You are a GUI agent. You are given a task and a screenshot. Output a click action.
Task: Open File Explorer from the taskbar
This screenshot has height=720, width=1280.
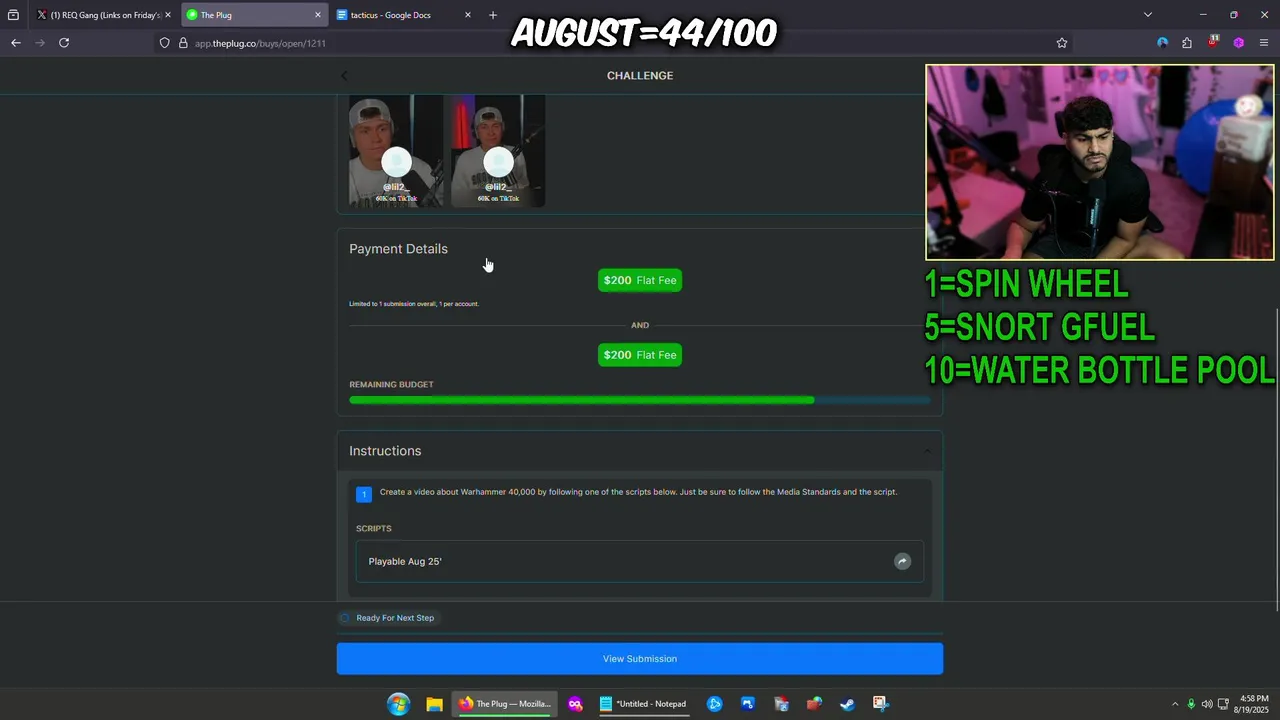[x=434, y=704]
